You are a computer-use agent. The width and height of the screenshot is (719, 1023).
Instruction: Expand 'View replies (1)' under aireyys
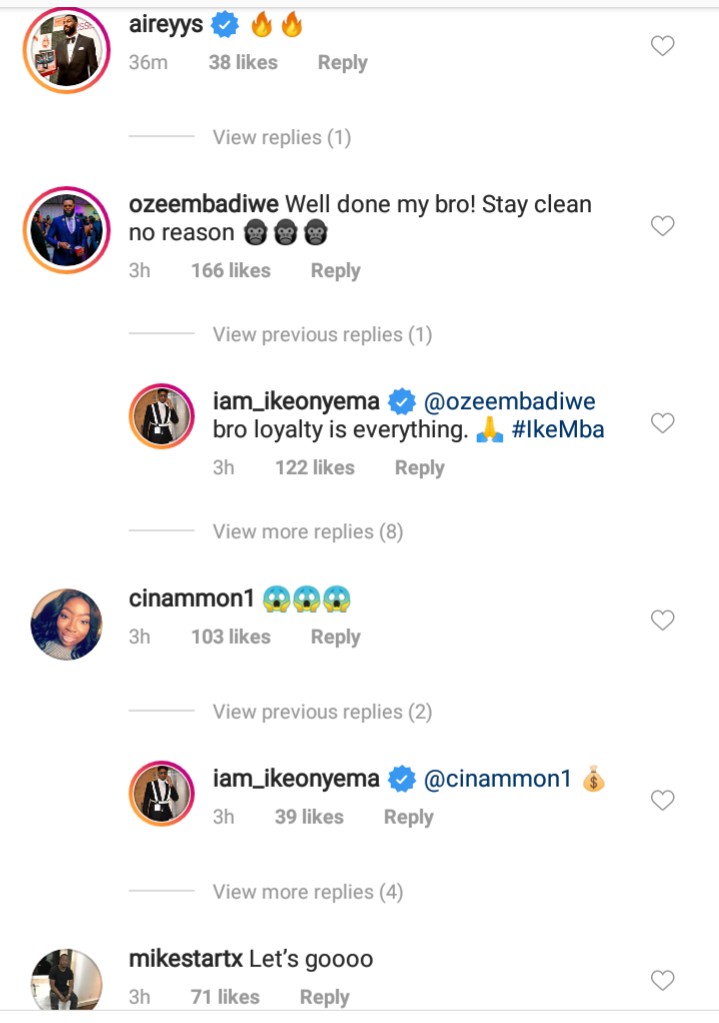coord(281,137)
